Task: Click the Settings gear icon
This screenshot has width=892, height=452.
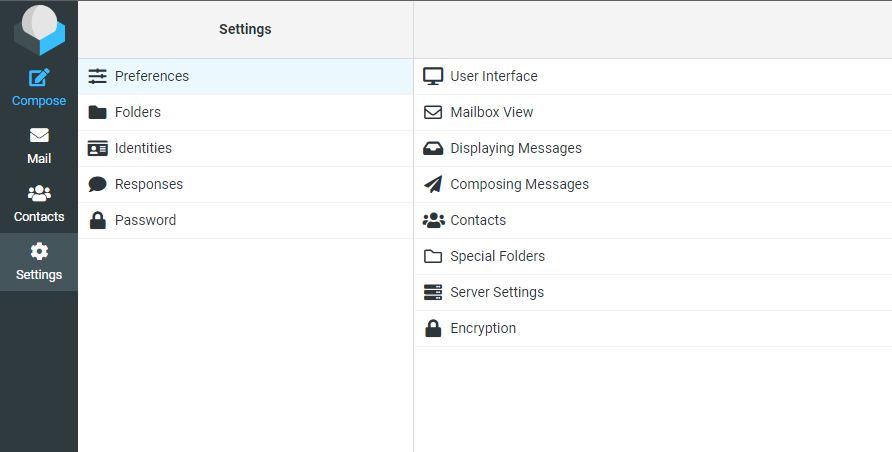Action: (x=39, y=251)
